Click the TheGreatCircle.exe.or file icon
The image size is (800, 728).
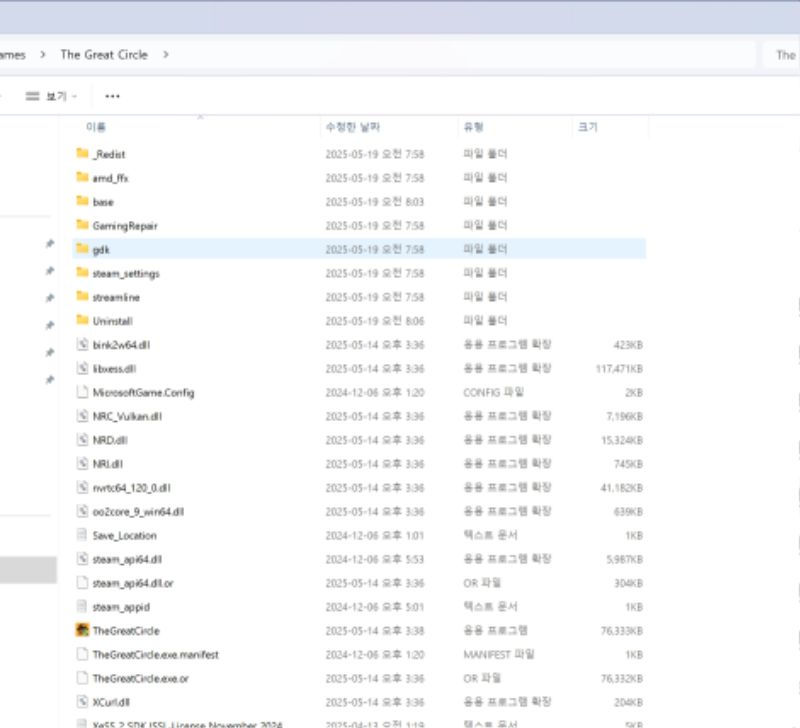[82, 679]
